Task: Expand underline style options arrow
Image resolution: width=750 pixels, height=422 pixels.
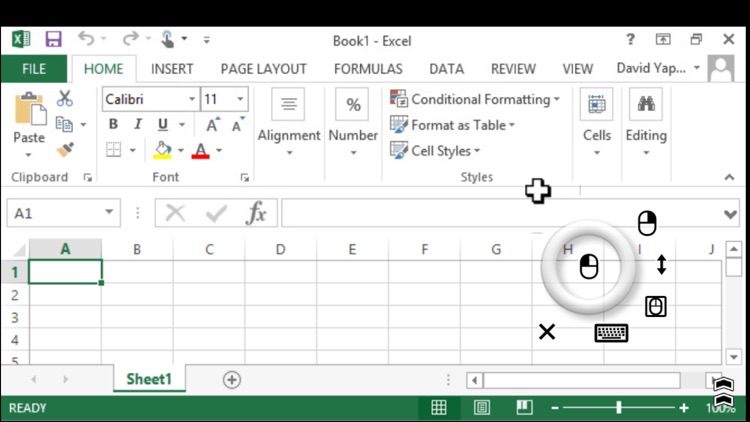Action: 182,125
